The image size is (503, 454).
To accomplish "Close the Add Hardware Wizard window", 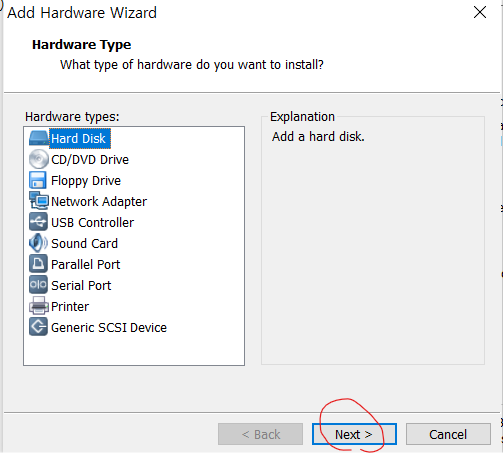I will pos(480,13).
